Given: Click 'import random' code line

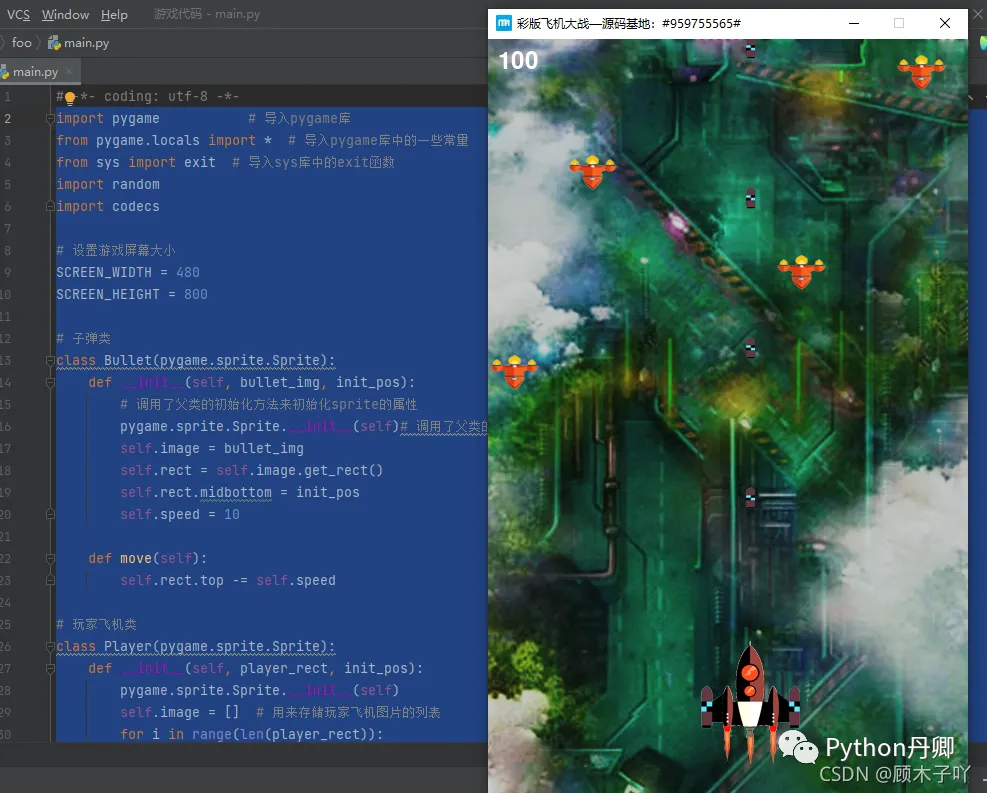Looking at the screenshot, I should tap(108, 184).
